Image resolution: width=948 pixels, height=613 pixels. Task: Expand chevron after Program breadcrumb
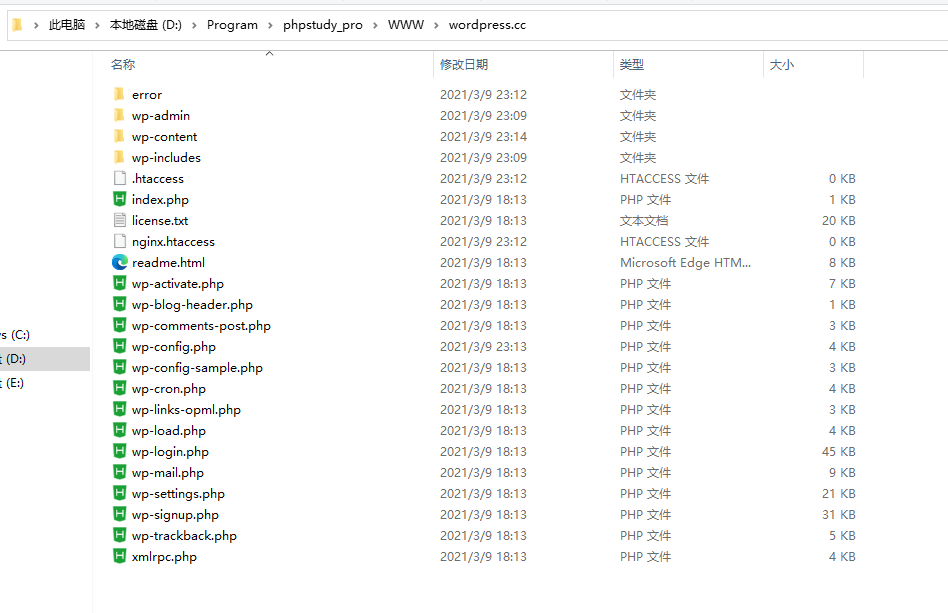[270, 25]
